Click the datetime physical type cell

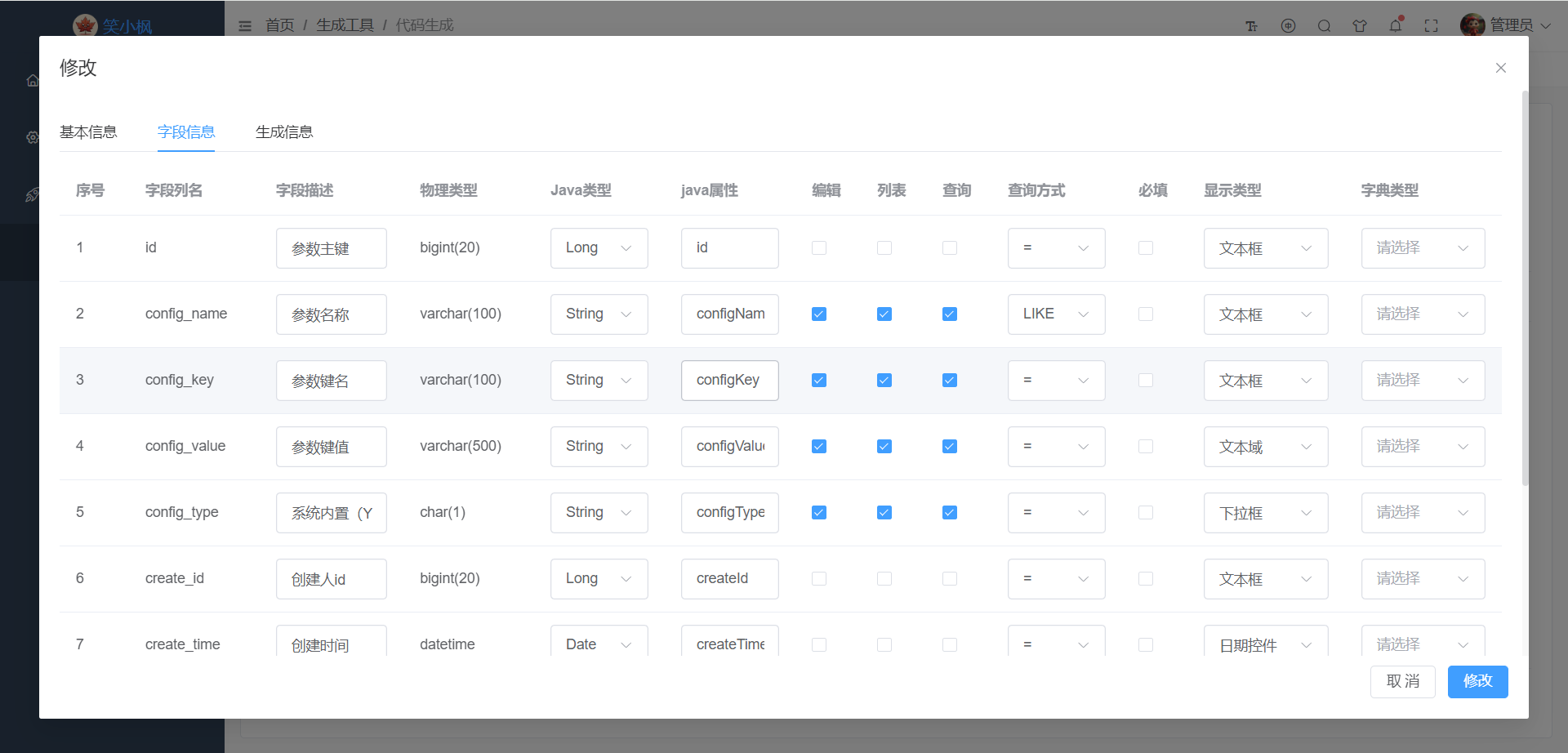pos(448,644)
